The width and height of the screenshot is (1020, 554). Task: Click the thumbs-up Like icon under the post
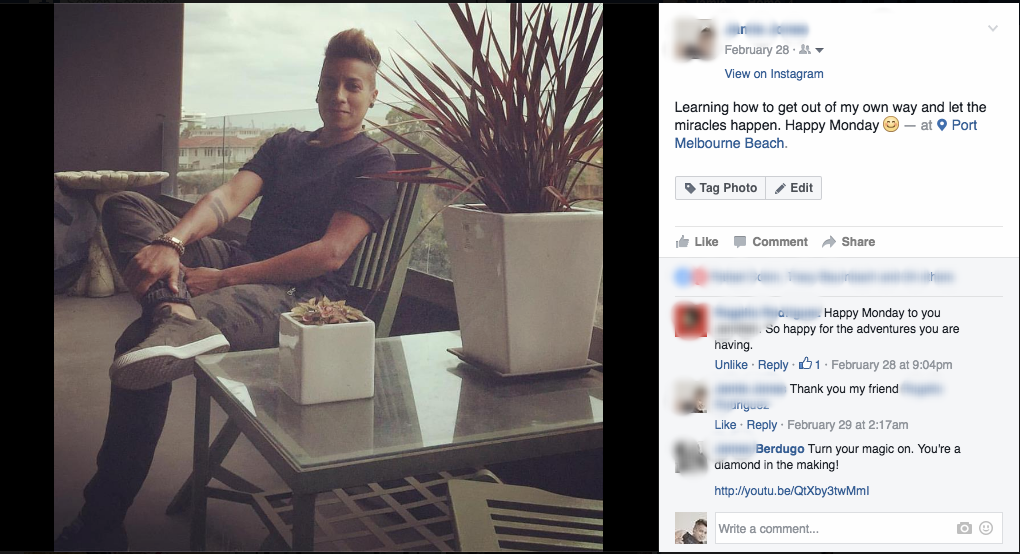tap(682, 242)
